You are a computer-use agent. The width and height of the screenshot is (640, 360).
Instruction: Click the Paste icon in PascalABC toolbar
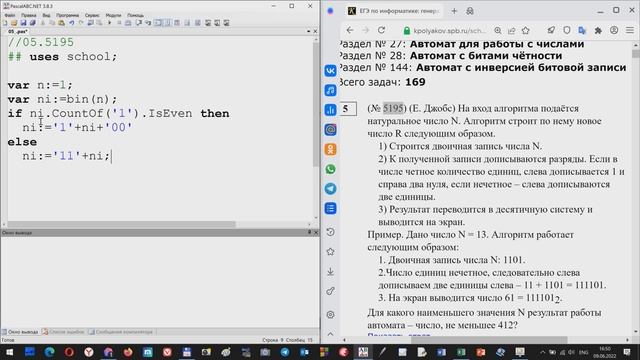(x=61, y=23)
